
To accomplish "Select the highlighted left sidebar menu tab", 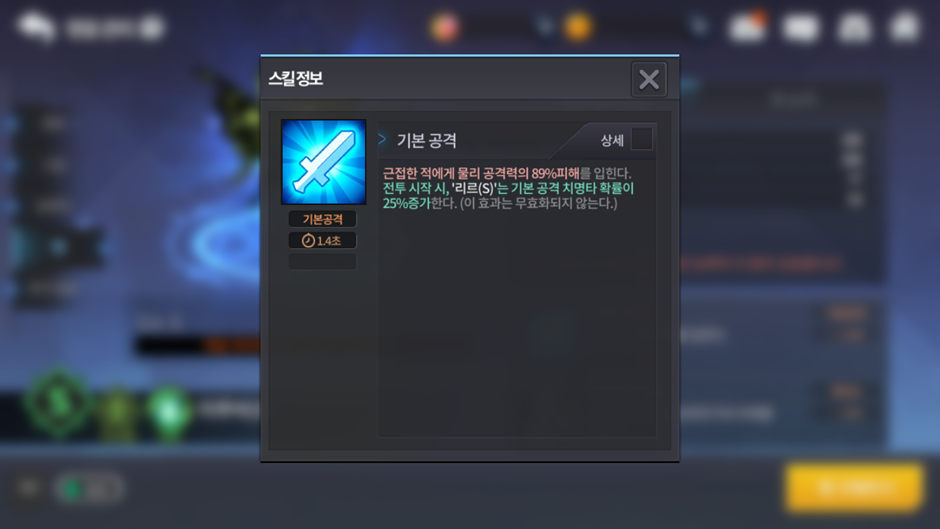I will pyautogui.click(x=58, y=247).
